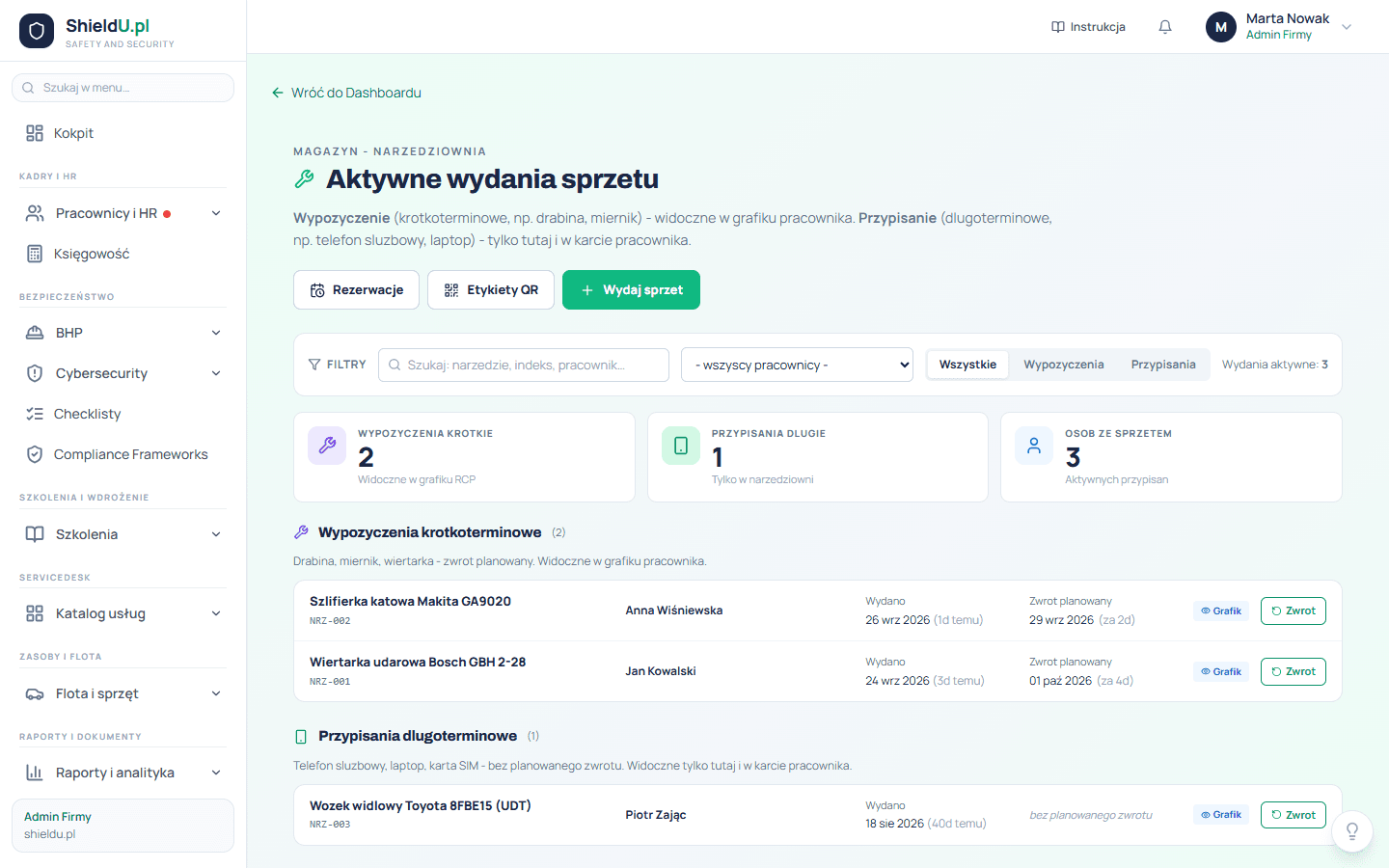Open Etykiety QR labels
The width and height of the screenshot is (1389, 868).
(x=491, y=289)
